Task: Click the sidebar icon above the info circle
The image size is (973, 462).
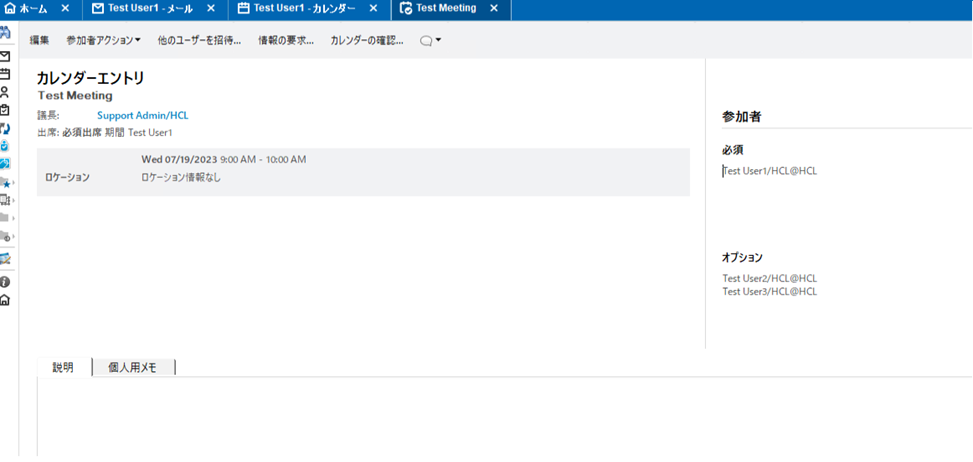Action: pos(5,259)
